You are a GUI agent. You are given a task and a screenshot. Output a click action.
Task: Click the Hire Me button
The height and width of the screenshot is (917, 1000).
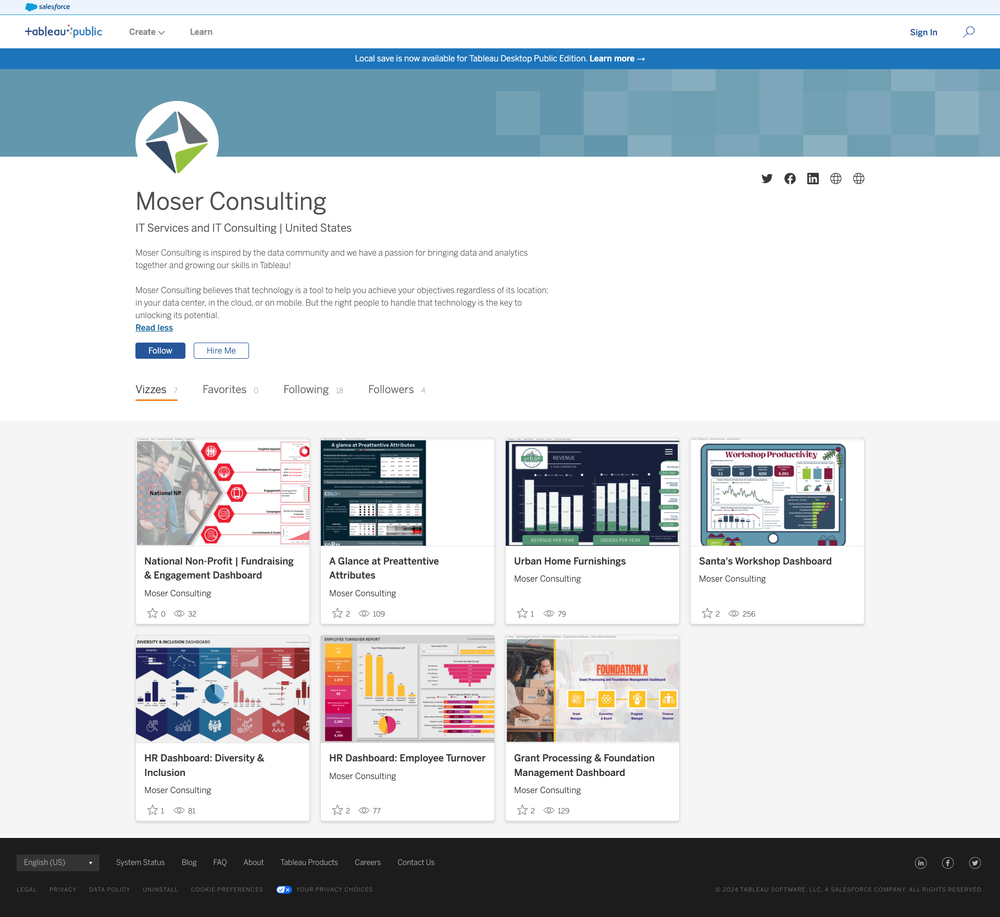point(220,350)
